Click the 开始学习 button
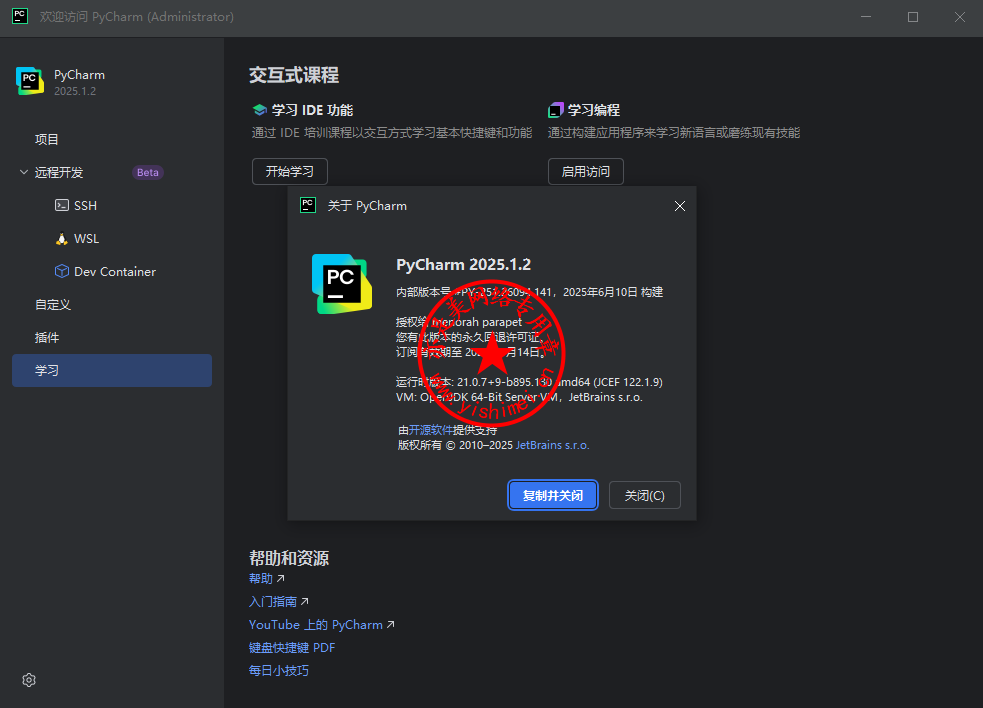983x708 pixels. 290,171
